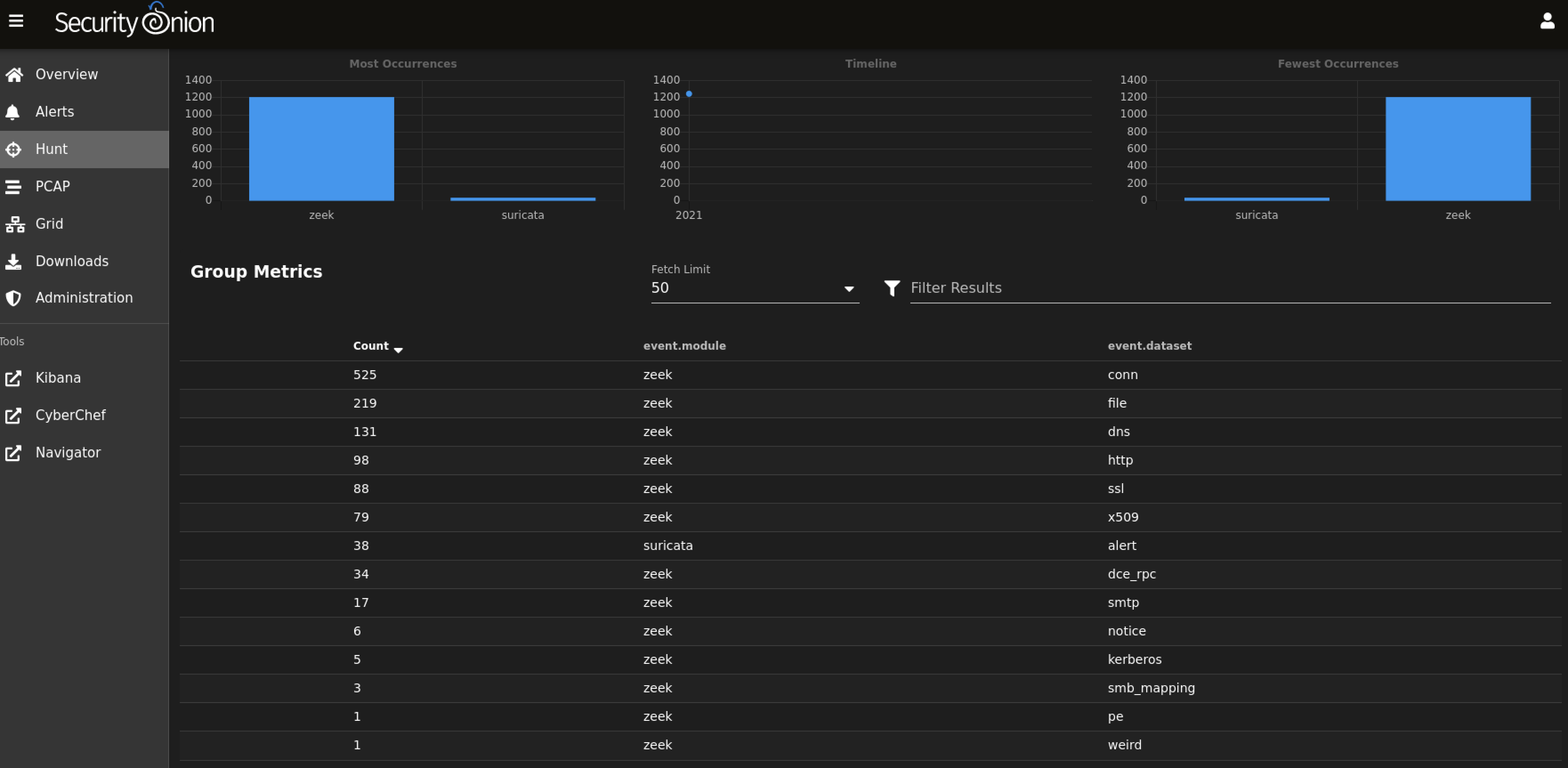Click the dce_rpc dataset value
The width and height of the screenshot is (1568, 768).
1132,574
